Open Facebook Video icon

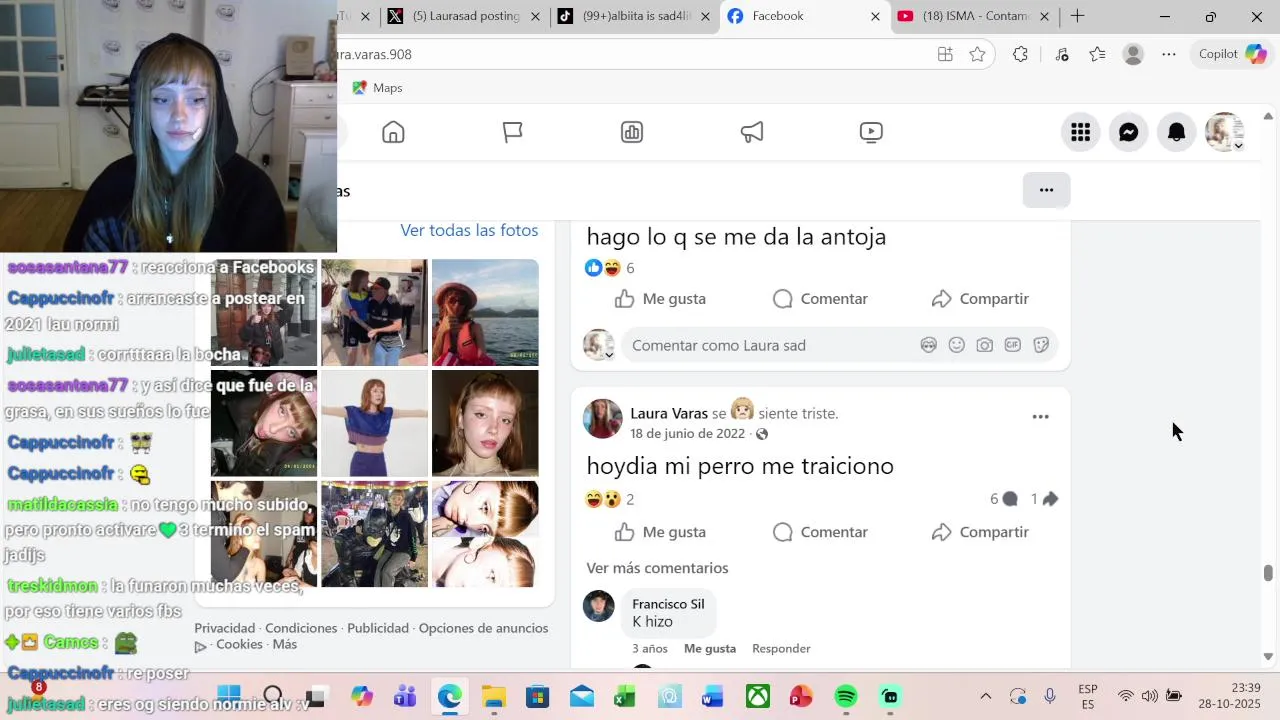point(871,132)
